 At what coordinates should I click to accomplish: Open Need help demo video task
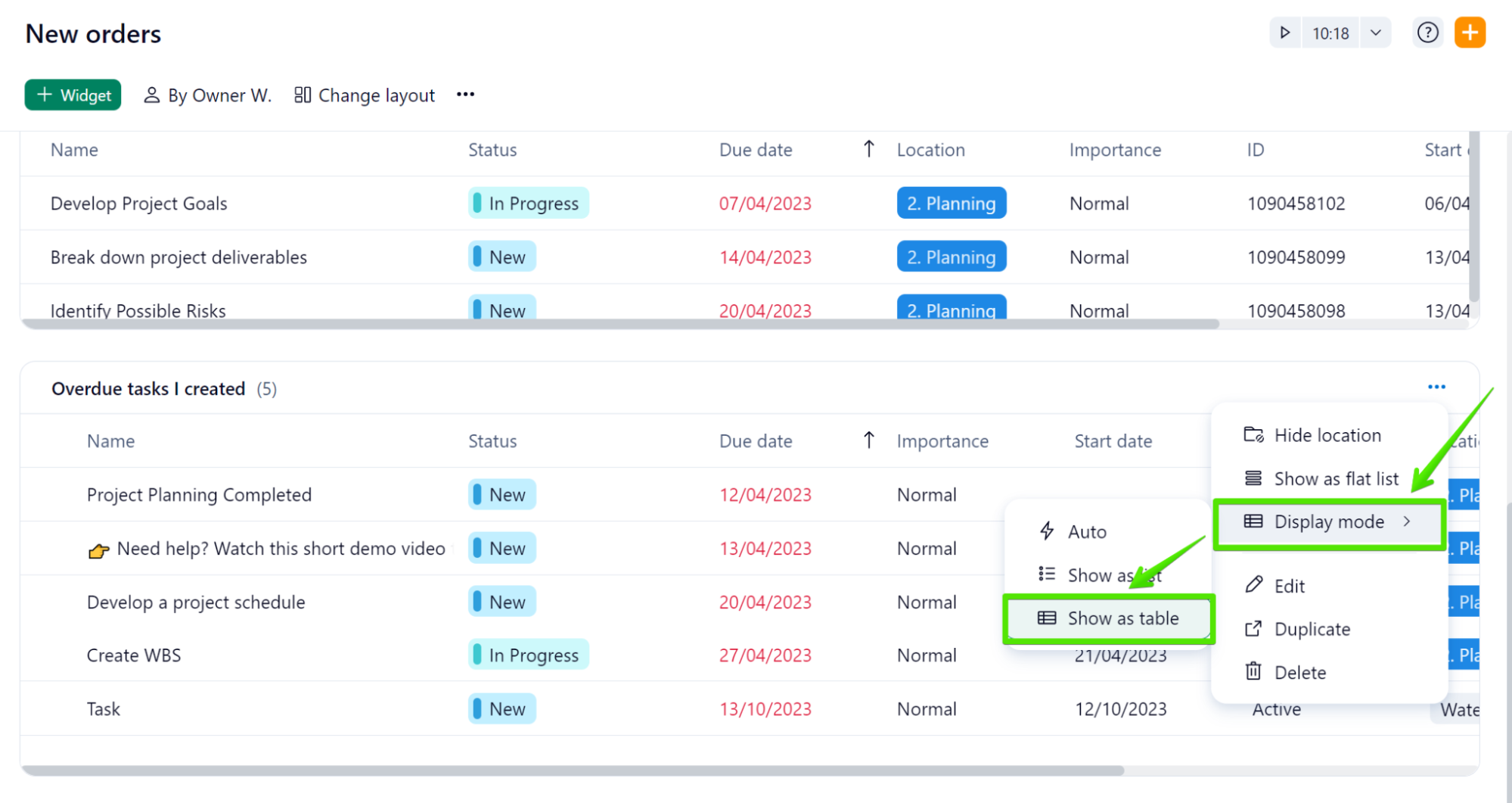point(281,549)
